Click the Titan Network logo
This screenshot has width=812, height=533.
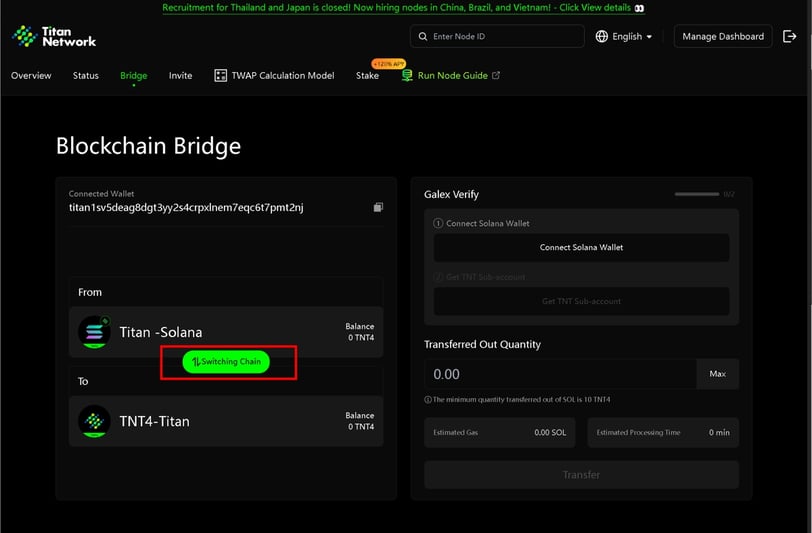click(54, 36)
